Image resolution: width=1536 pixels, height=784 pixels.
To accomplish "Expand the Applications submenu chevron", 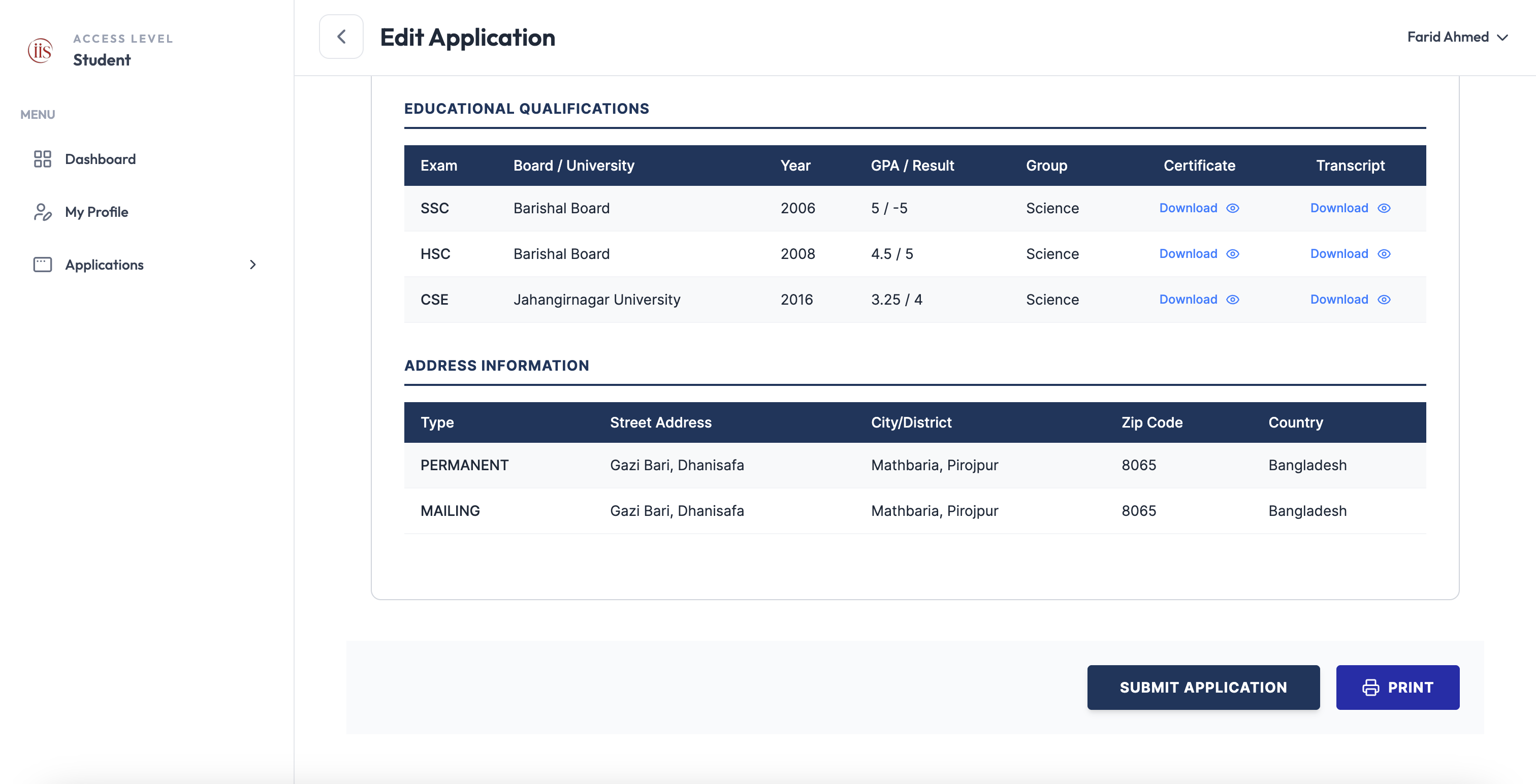I will [253, 264].
